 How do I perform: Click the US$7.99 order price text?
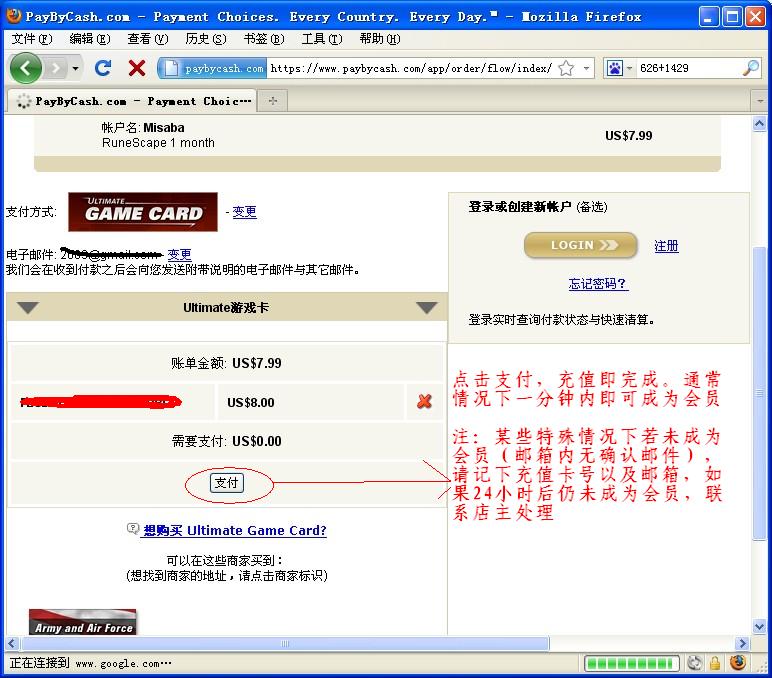click(629, 136)
